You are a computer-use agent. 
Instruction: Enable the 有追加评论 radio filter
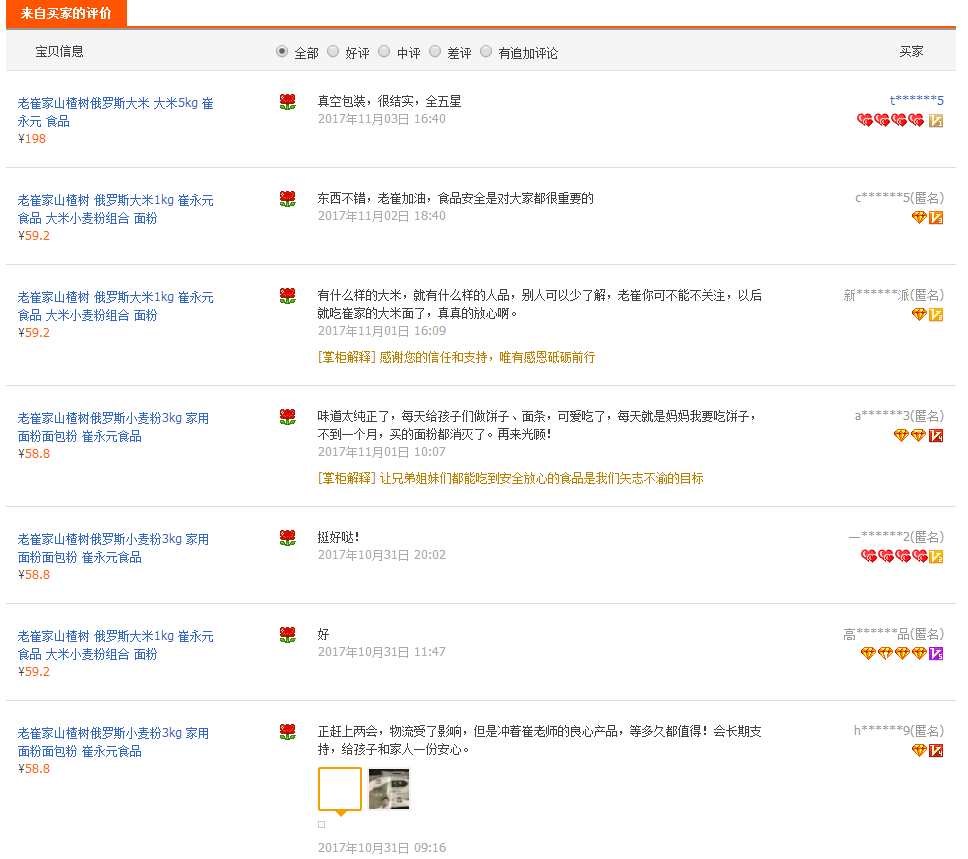pyautogui.click(x=486, y=52)
